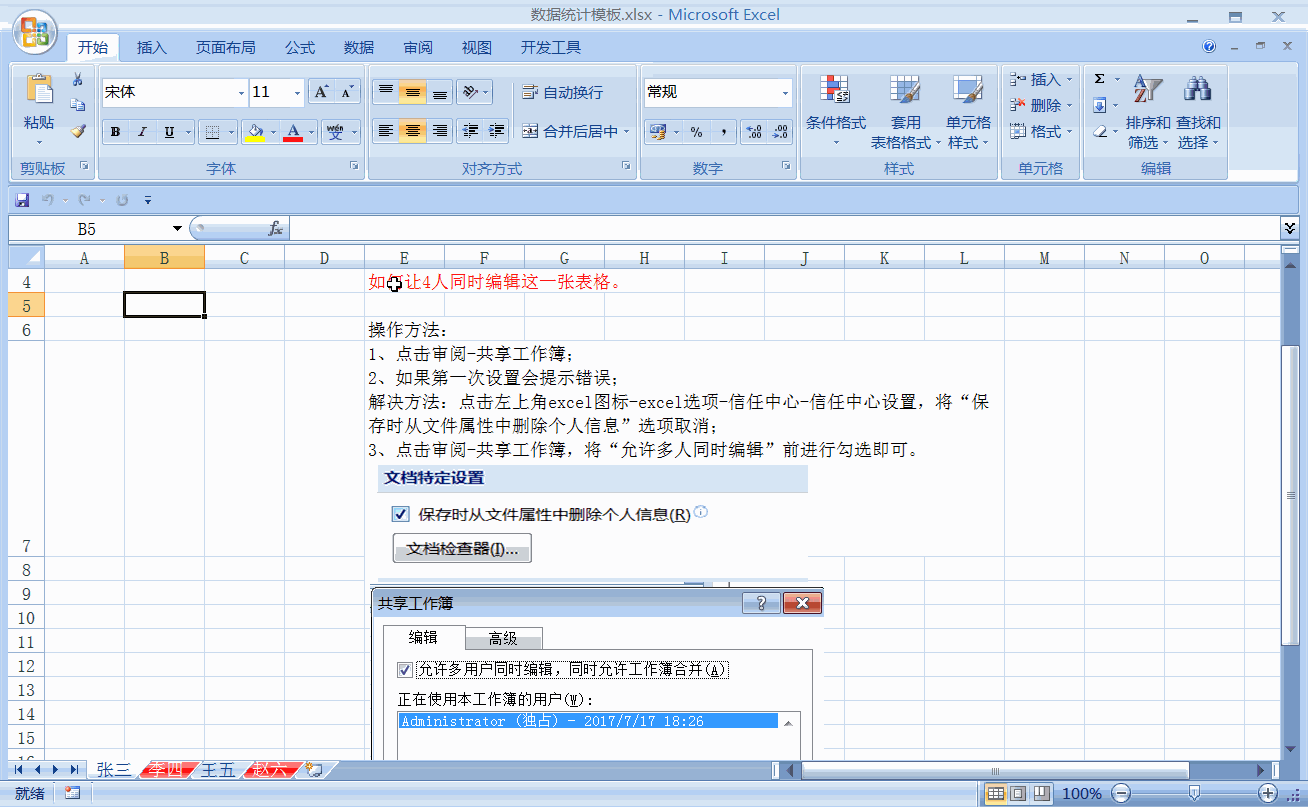Increase the cell indent
This screenshot has width=1308, height=807.
pos(497,131)
